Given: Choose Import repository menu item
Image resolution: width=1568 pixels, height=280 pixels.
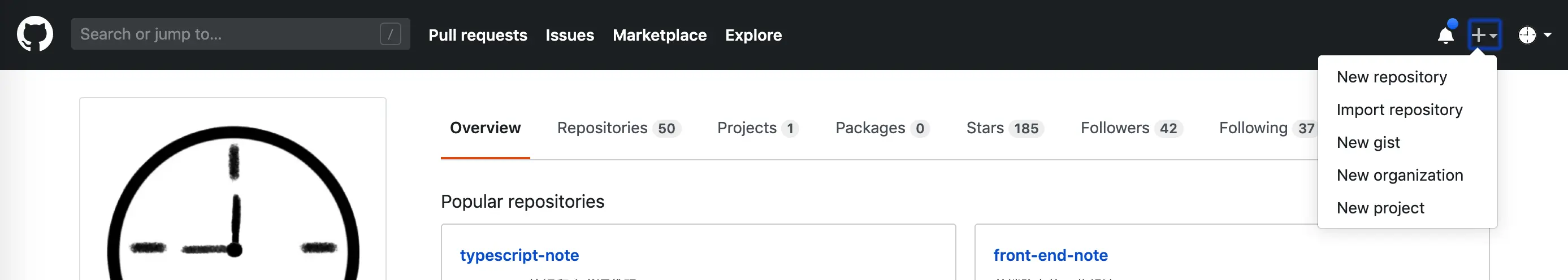Looking at the screenshot, I should click(x=1399, y=110).
